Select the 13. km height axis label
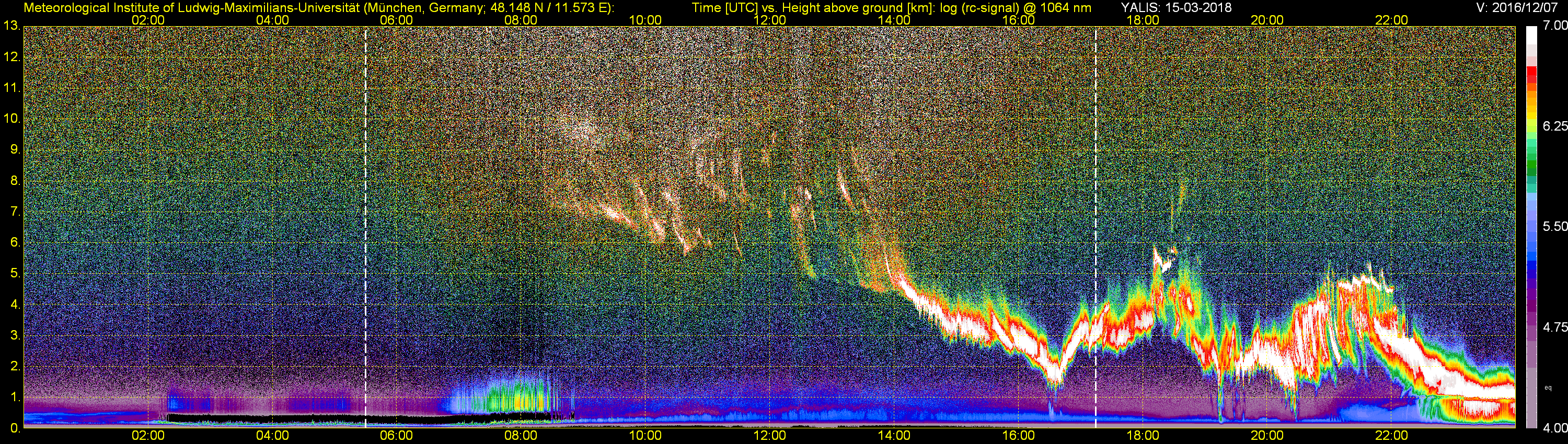The height and width of the screenshot is (444, 1568). [11, 26]
